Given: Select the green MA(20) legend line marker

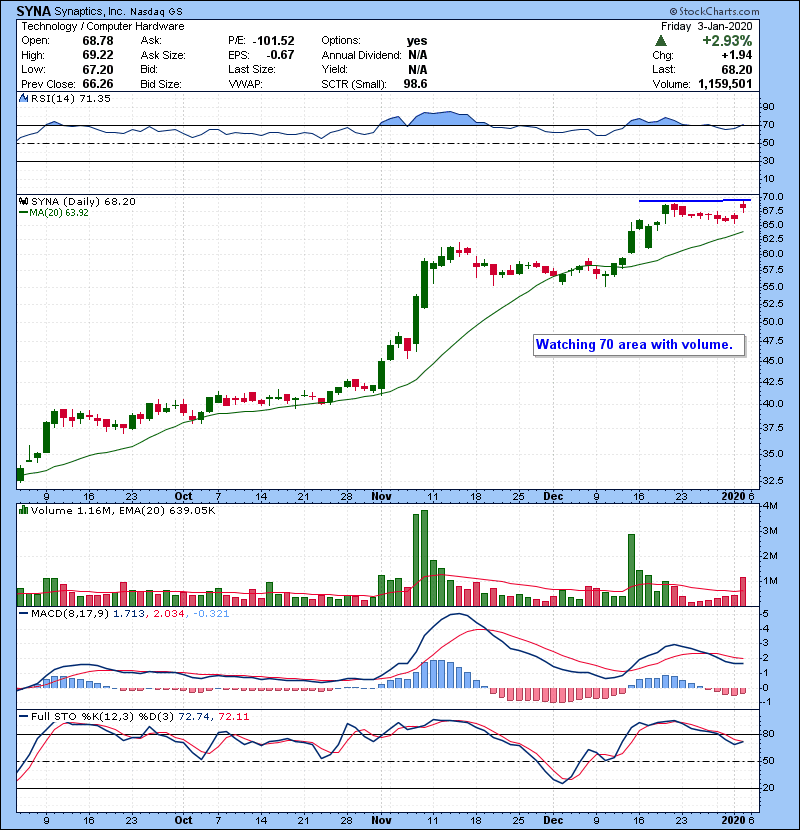Looking at the screenshot, I should [23, 213].
